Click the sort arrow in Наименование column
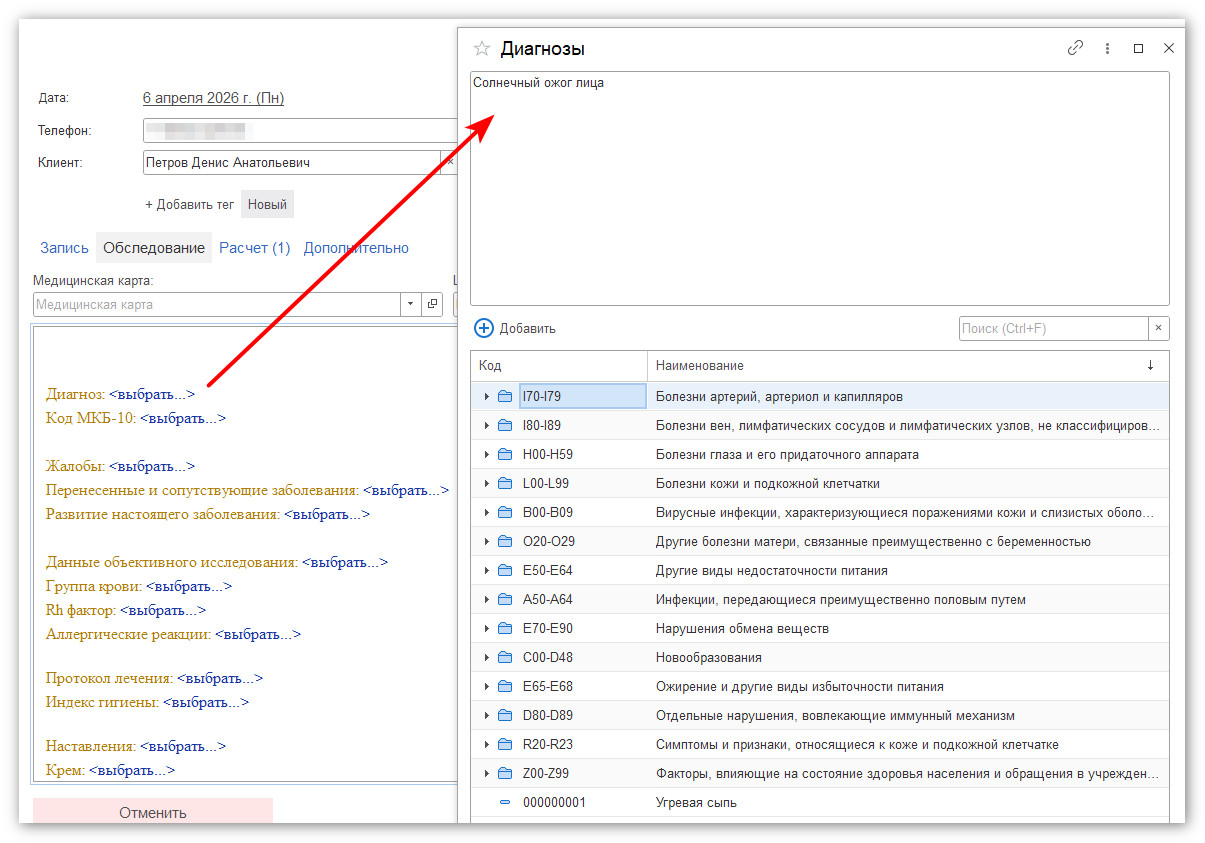Screen dimensions: 1205x843 pos(1150,366)
